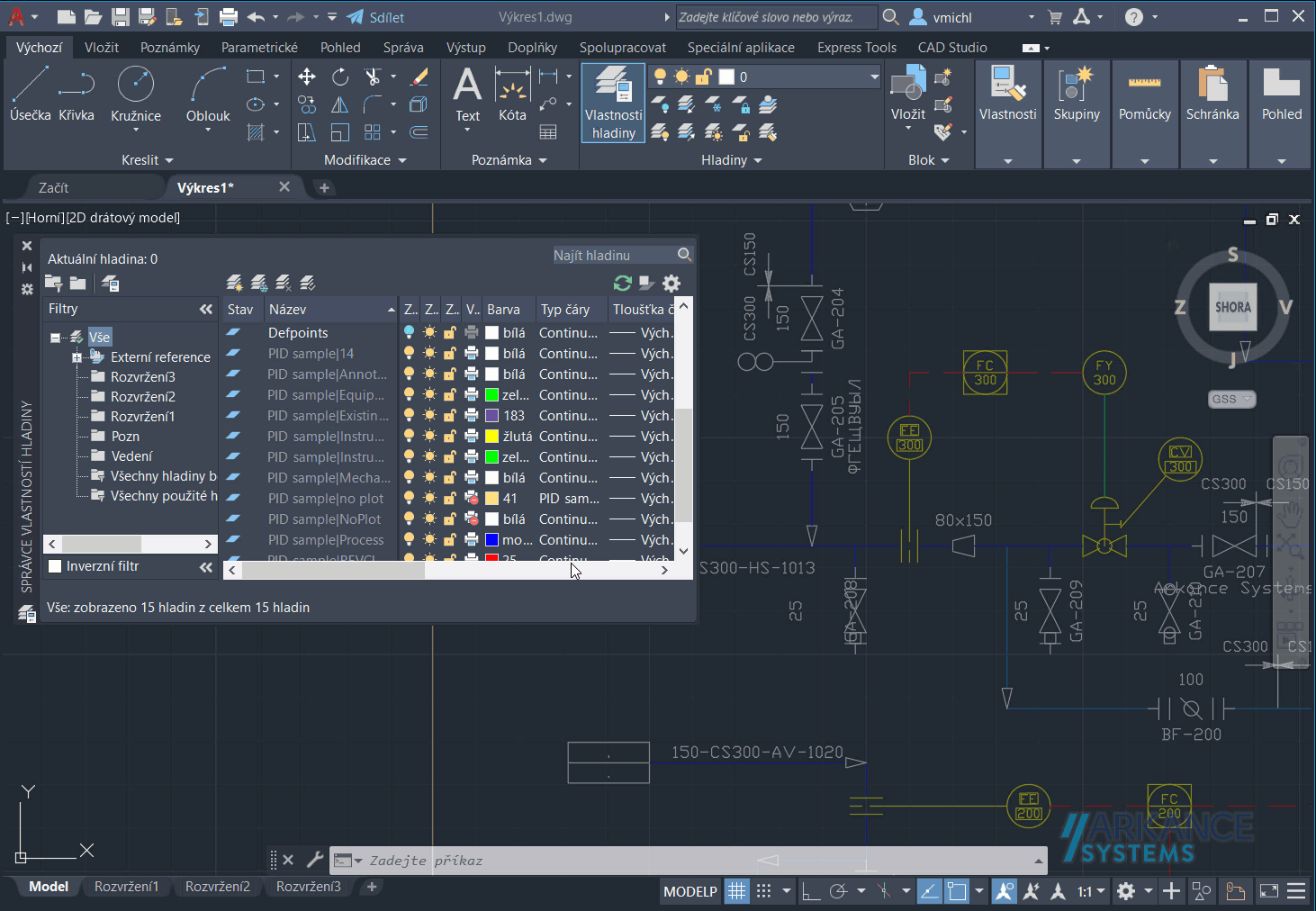Click the Undo arrow icon
The image size is (1316, 911).
point(256,17)
